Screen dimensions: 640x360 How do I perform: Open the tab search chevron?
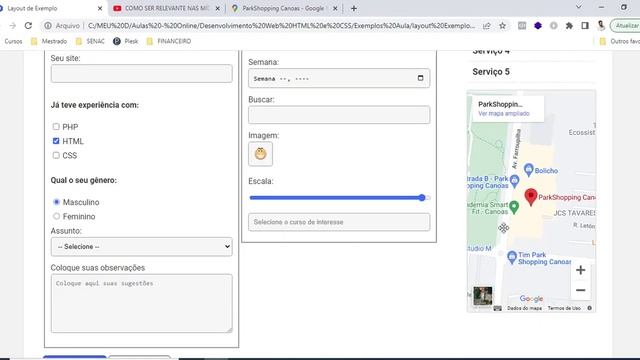point(578,7)
